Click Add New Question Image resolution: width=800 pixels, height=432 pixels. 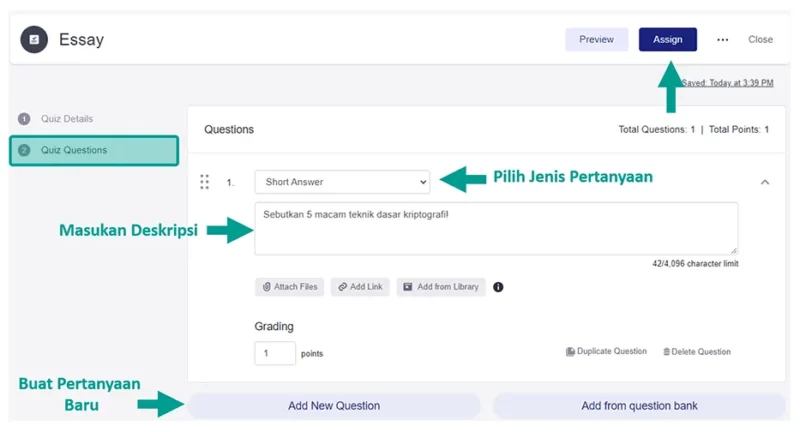(334, 406)
